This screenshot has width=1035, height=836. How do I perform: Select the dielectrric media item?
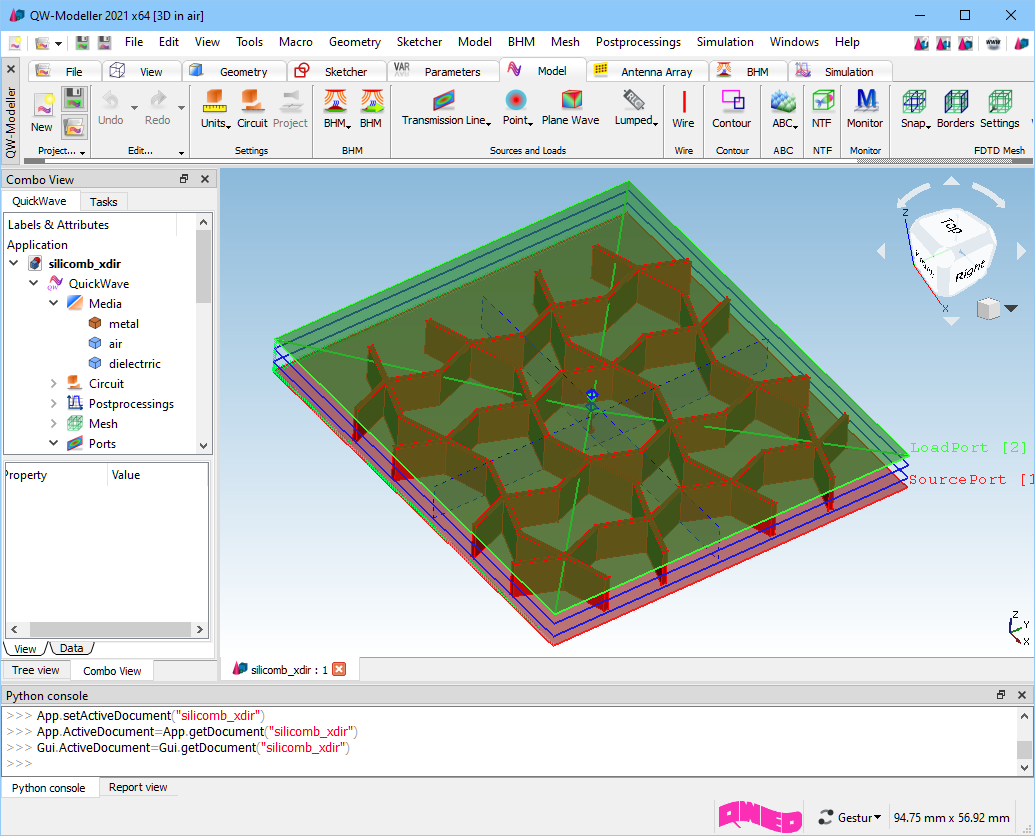[125, 363]
